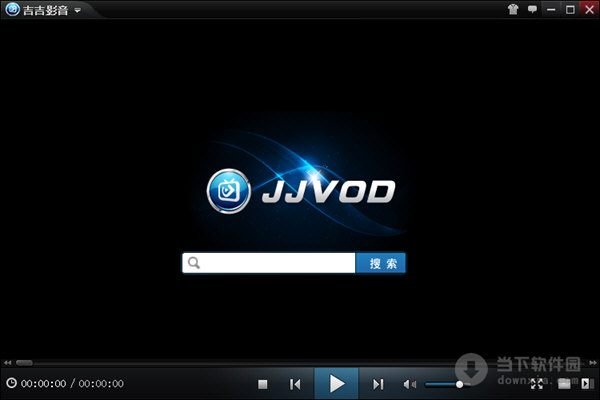Skip to the previous track

(x=295, y=384)
